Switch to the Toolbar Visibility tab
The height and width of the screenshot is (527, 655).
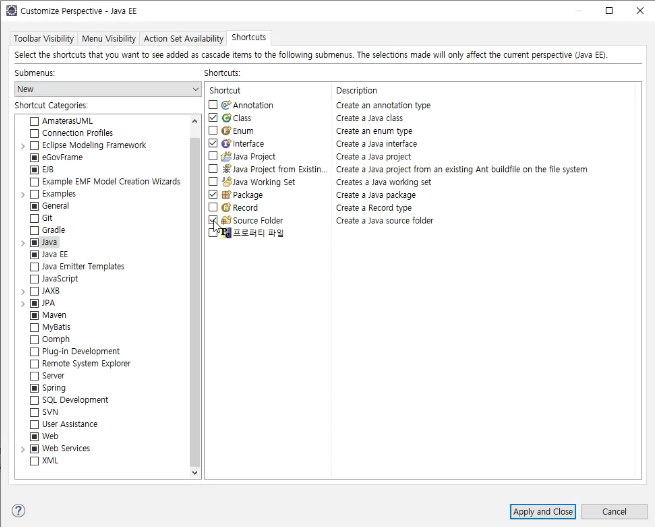(x=43, y=38)
